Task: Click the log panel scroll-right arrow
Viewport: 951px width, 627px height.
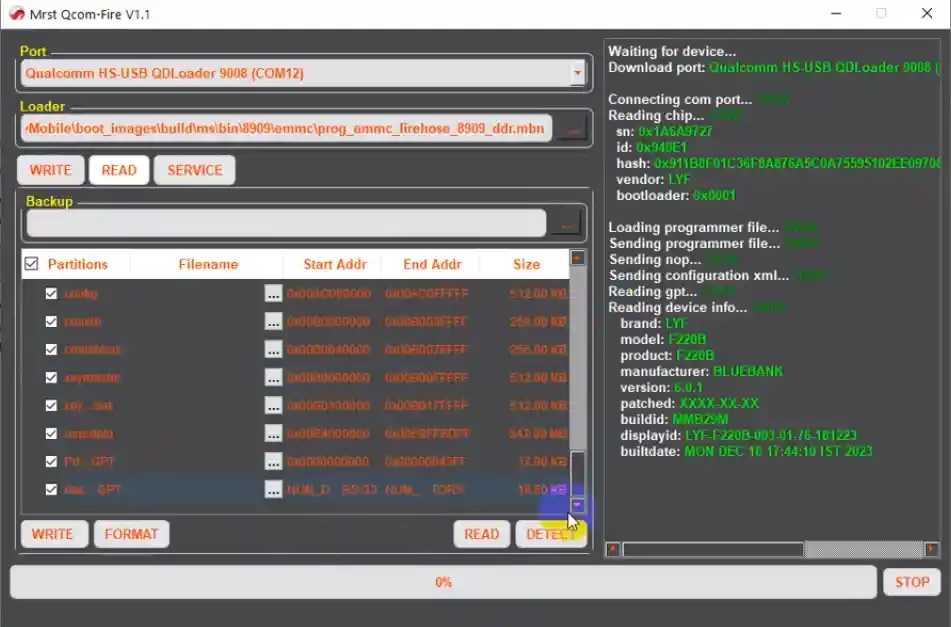Action: [932, 549]
